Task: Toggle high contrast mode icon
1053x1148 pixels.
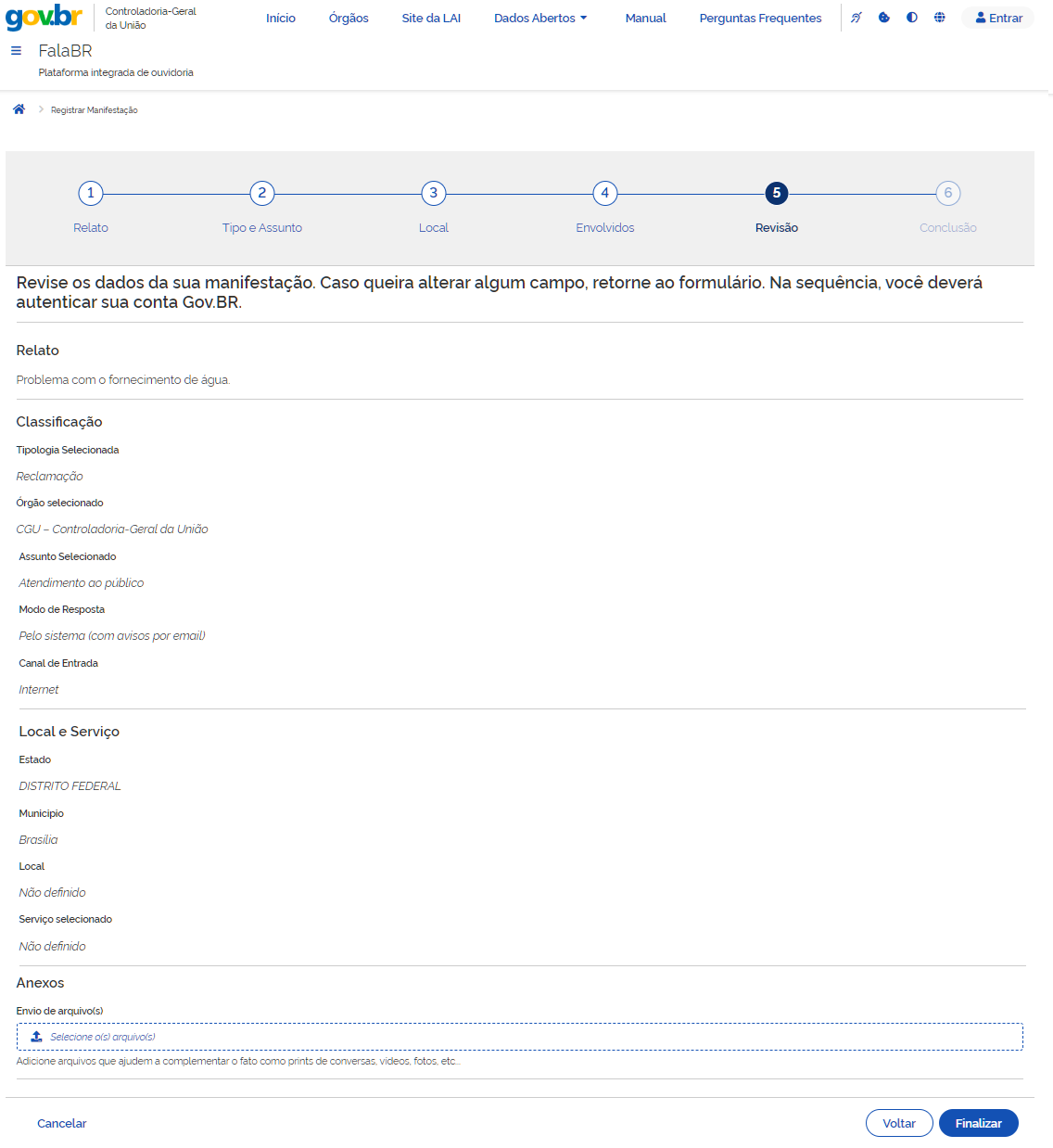Action: click(x=912, y=18)
